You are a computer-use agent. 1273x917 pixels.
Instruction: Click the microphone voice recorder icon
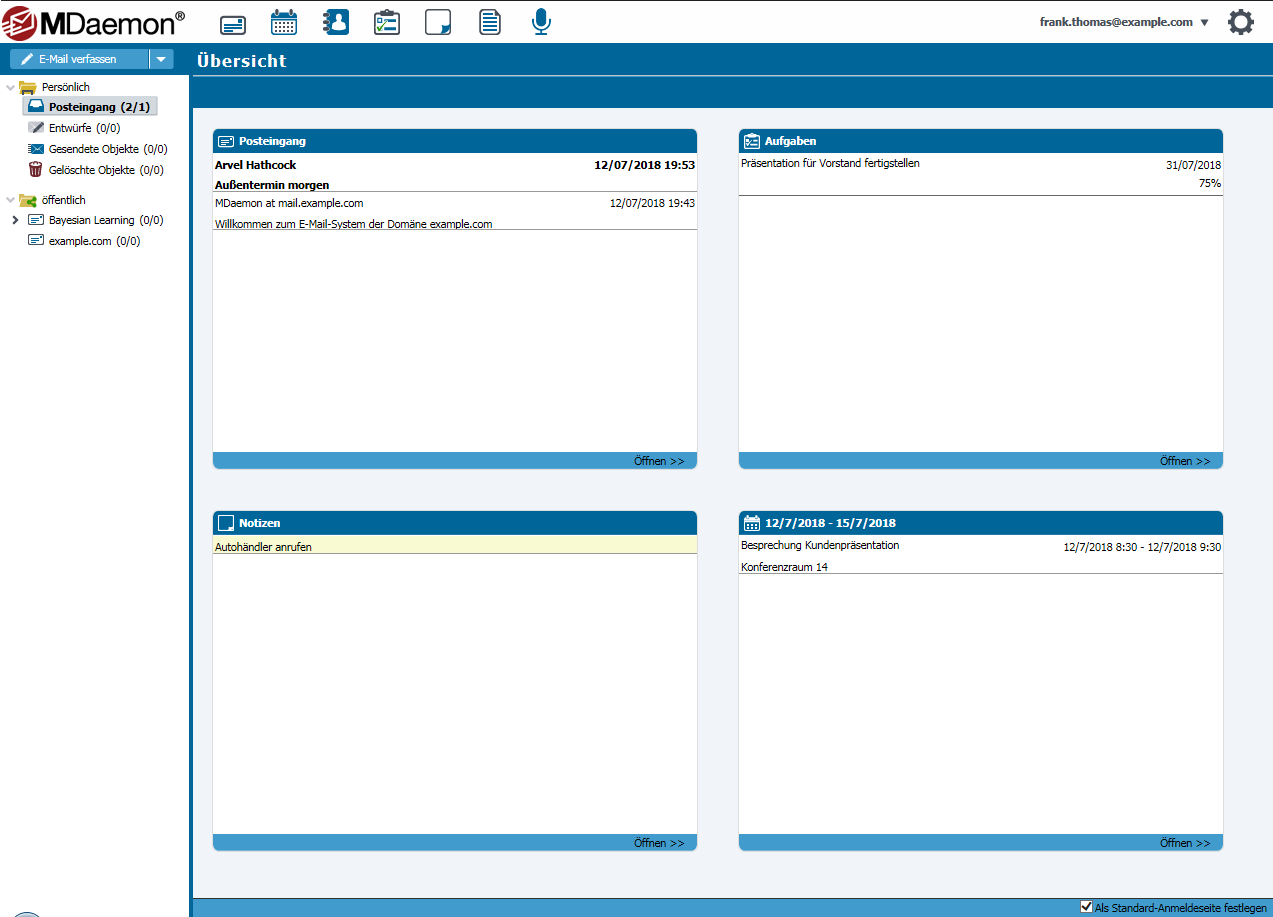541,22
